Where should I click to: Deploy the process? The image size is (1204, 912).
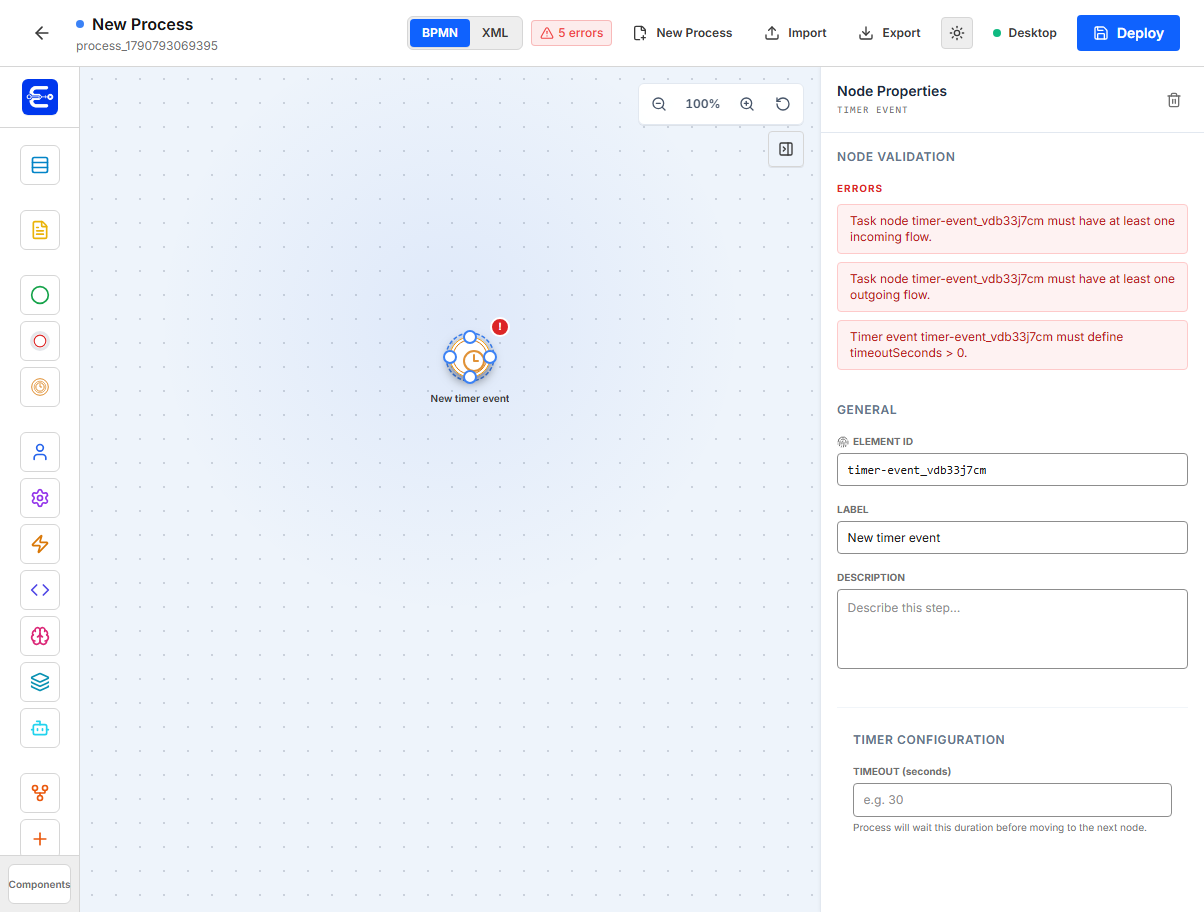pos(1128,33)
